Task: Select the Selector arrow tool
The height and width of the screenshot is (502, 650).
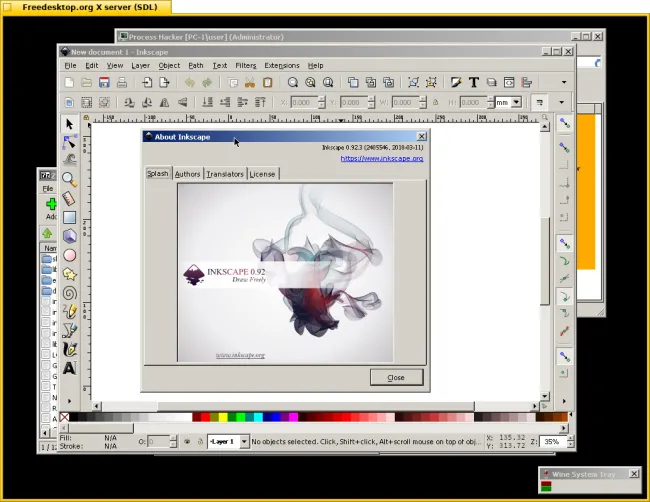Action: pos(69,124)
